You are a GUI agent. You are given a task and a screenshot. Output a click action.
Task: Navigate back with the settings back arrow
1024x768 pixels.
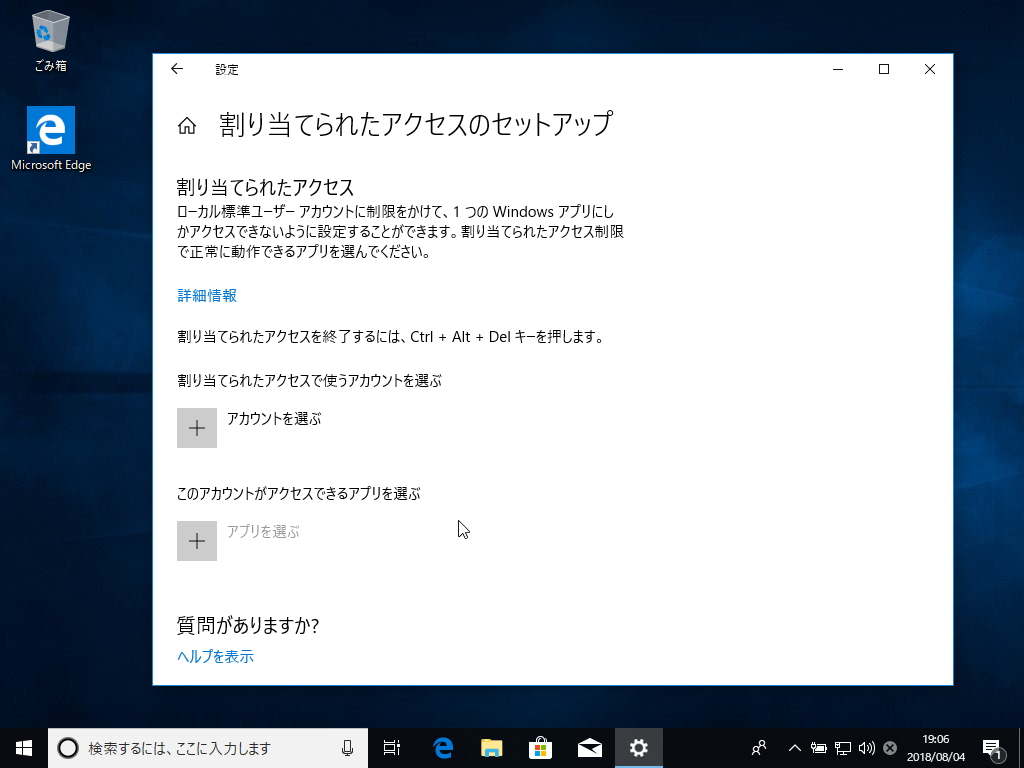[177, 69]
